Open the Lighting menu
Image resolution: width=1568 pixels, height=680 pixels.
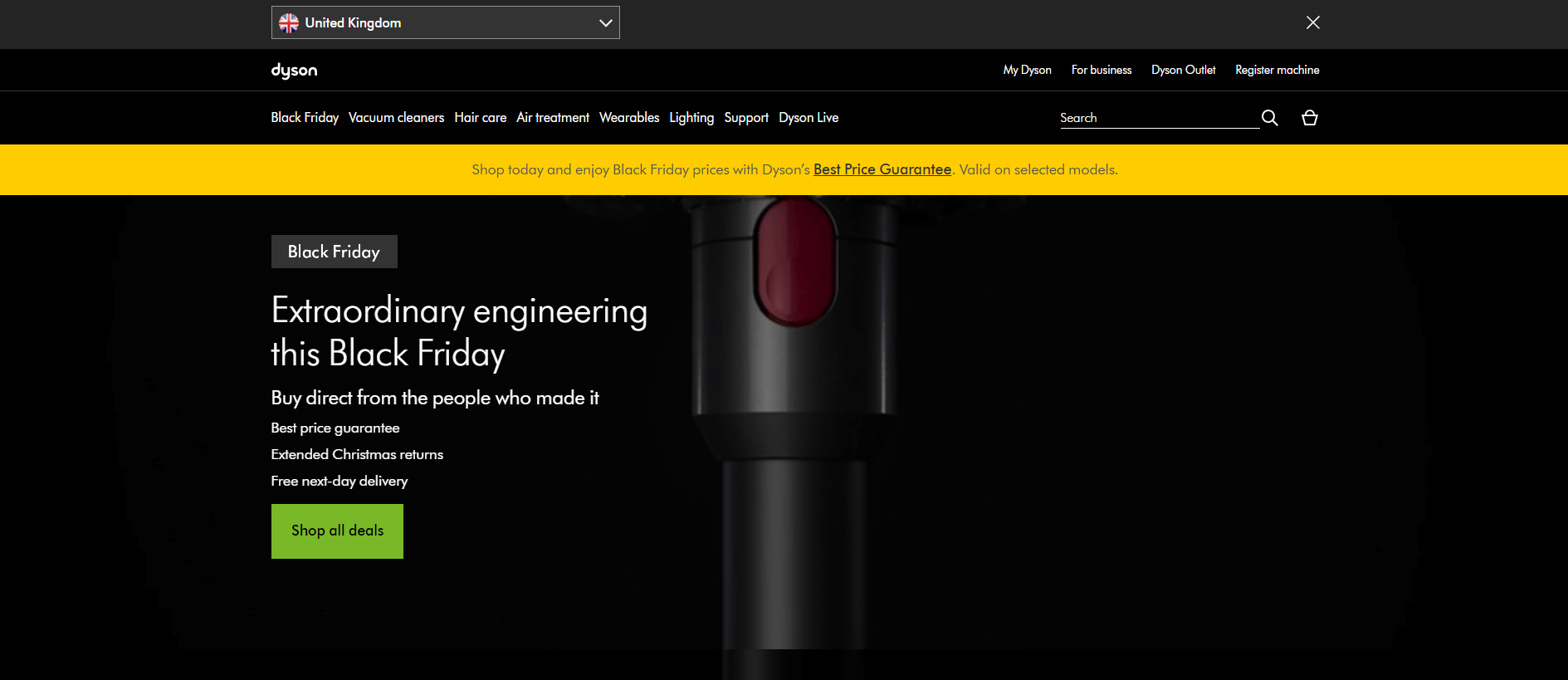691,118
